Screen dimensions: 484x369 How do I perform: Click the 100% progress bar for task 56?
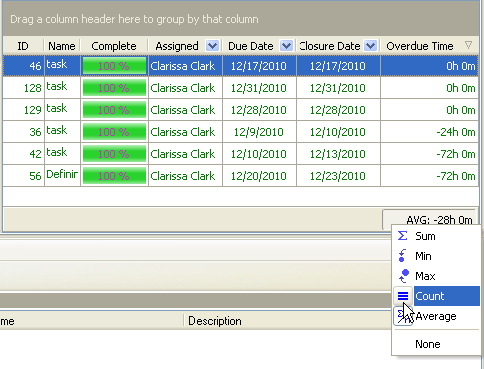coord(114,176)
